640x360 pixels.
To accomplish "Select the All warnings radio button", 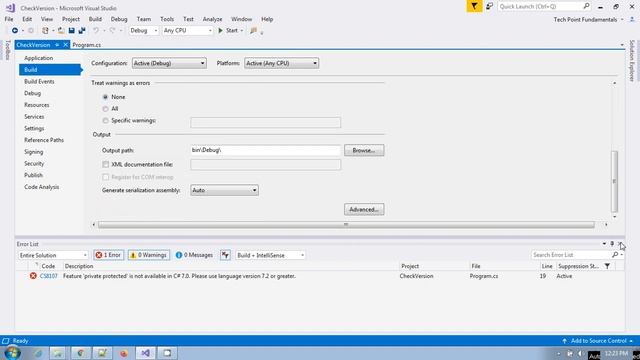I will (x=105, y=109).
